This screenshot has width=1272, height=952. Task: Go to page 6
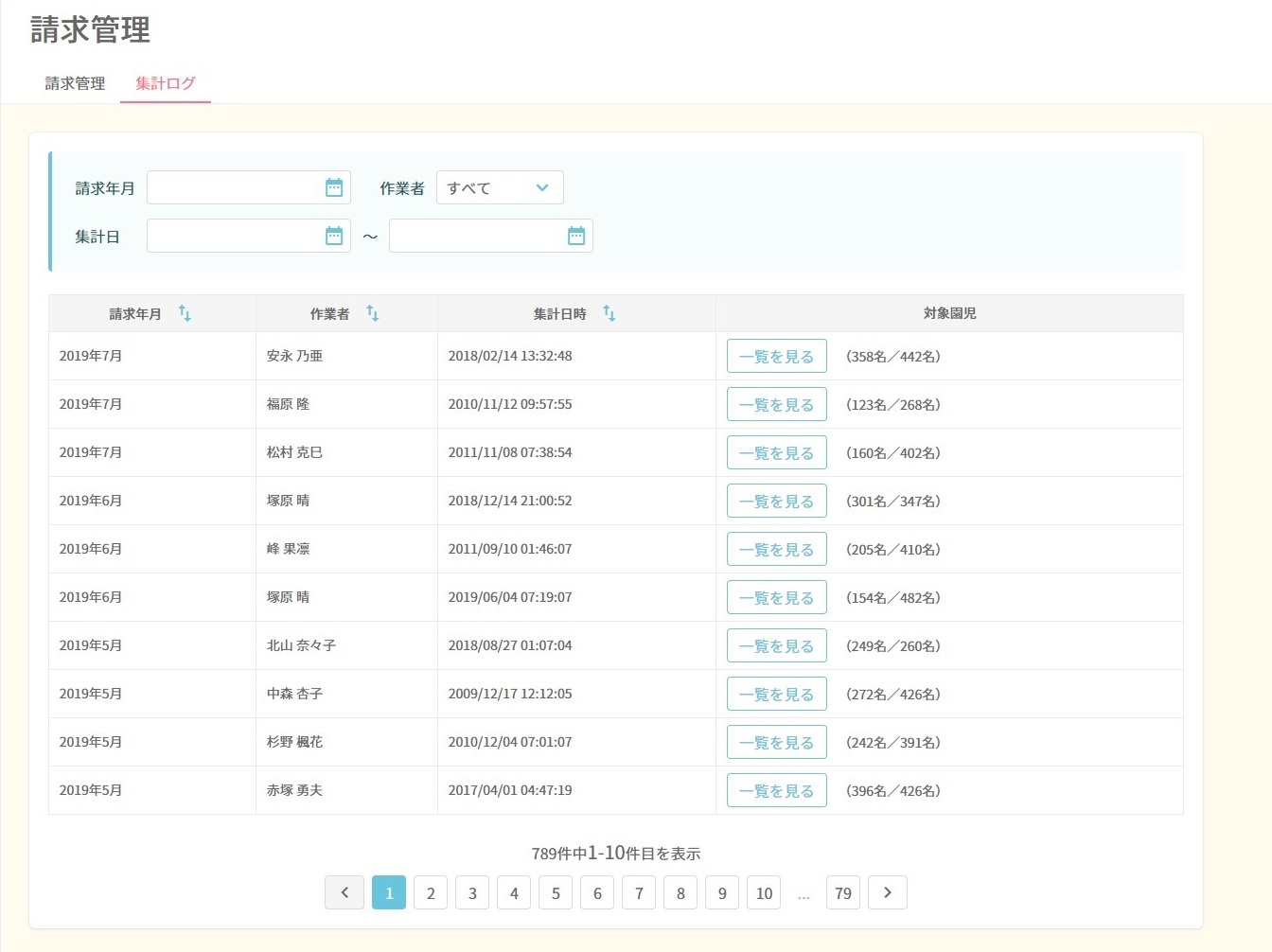coord(597,892)
